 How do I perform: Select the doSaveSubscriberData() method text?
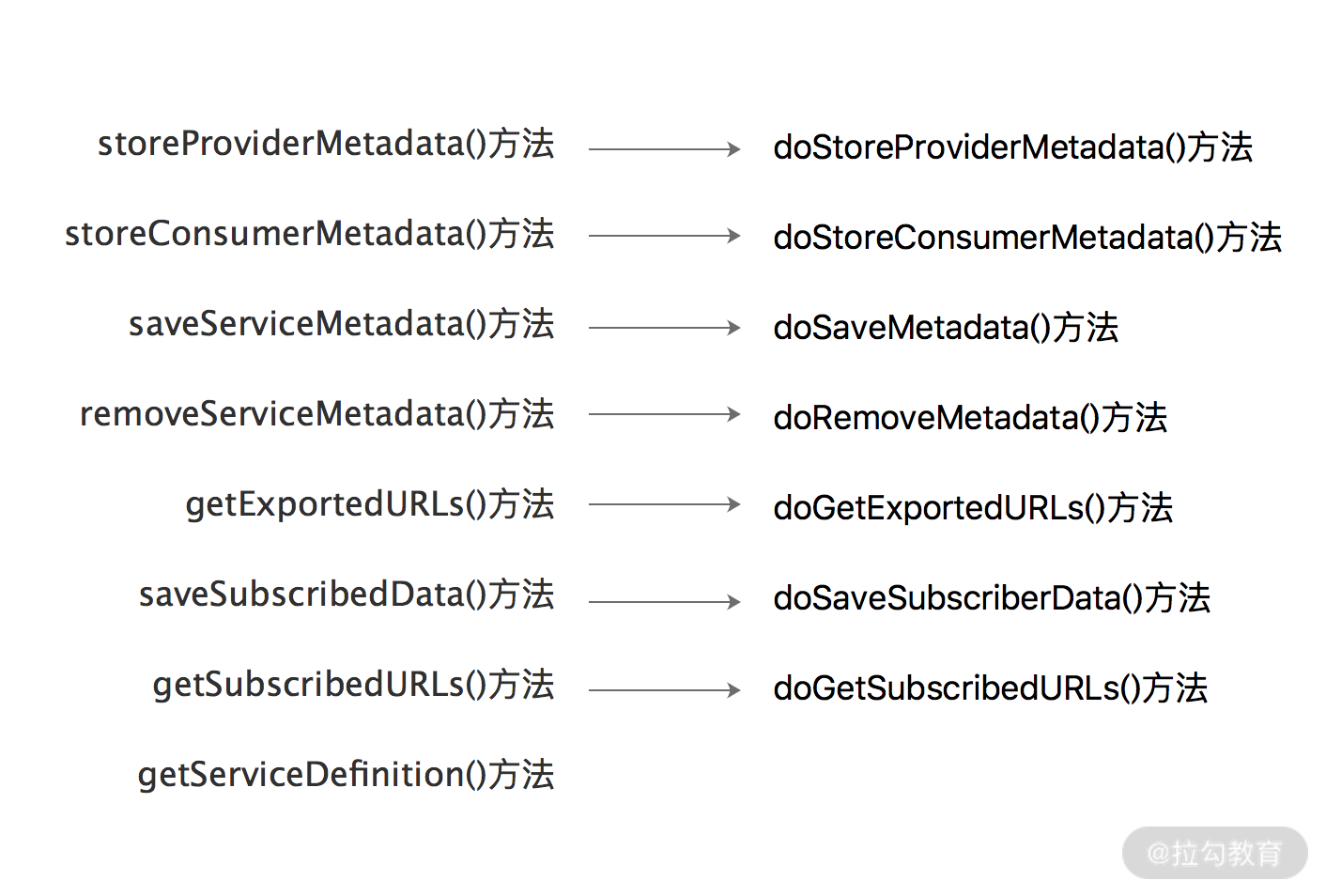991,598
